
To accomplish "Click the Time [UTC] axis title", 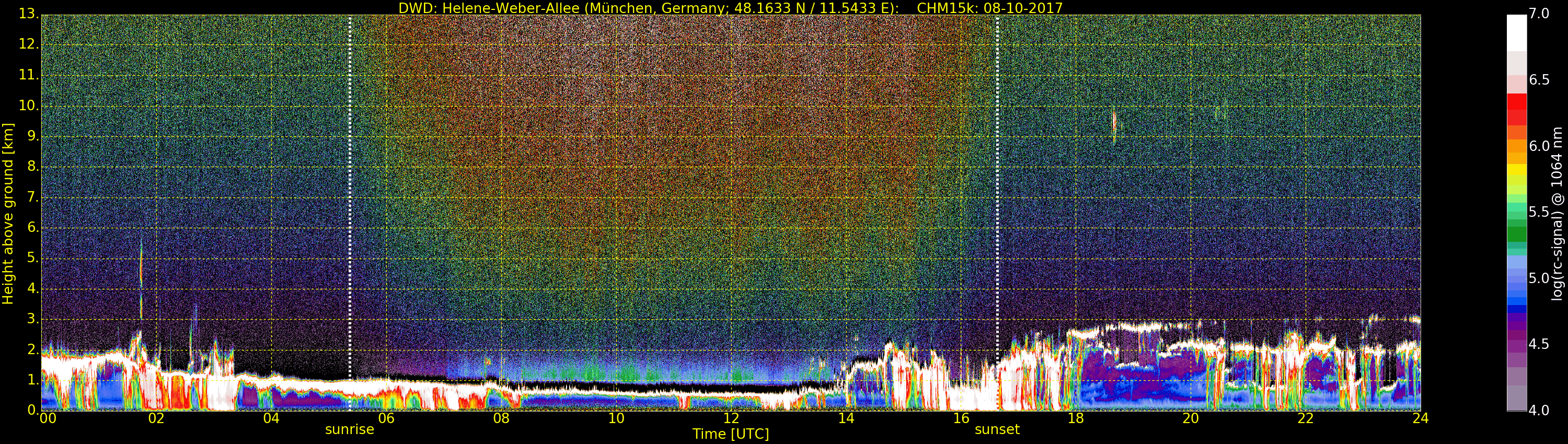I will click(731, 434).
